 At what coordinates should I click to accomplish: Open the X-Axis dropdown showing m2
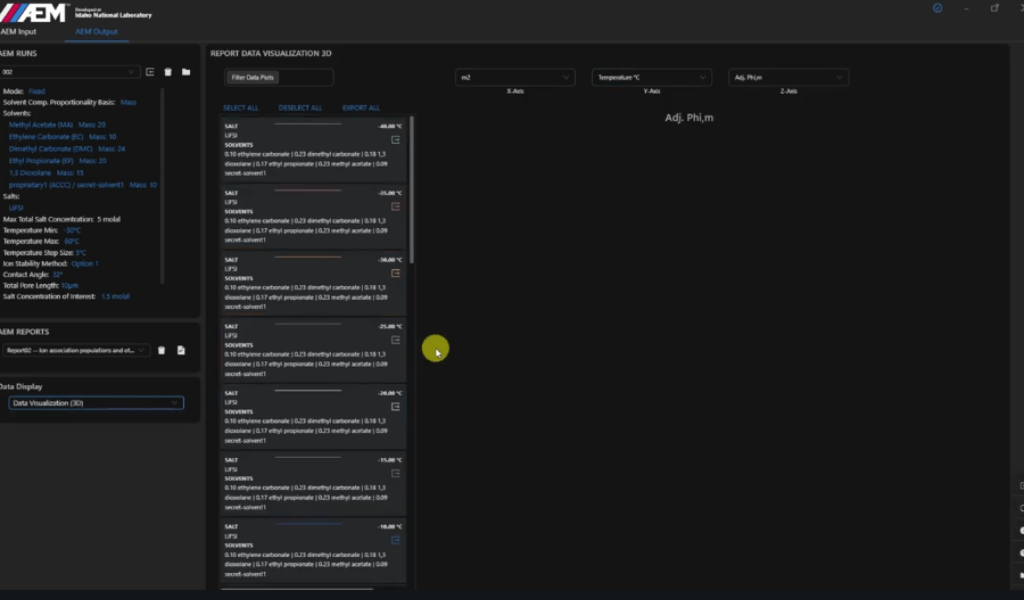click(x=515, y=77)
